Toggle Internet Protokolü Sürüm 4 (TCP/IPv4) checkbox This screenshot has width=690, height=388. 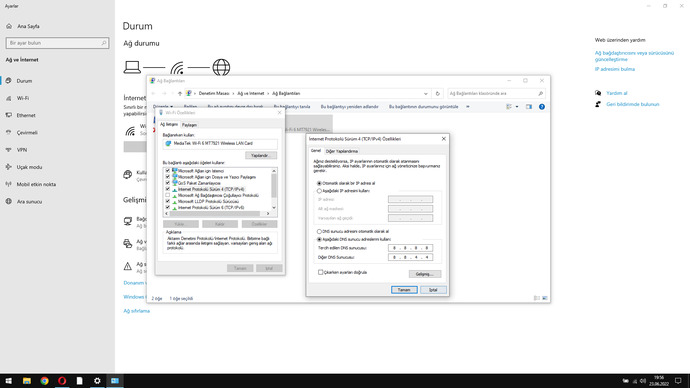tap(168, 189)
